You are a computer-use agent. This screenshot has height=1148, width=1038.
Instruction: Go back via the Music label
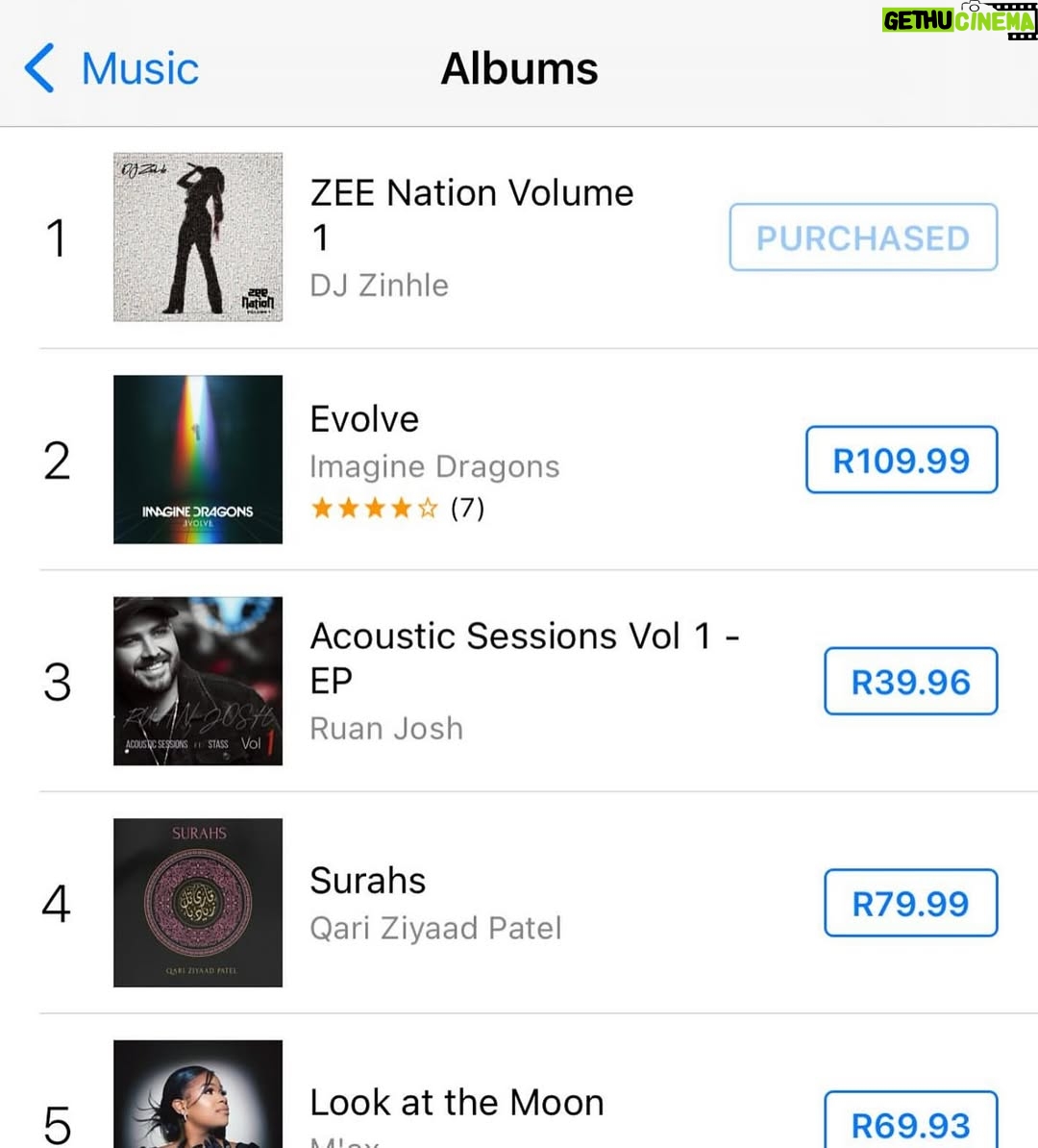click(139, 69)
